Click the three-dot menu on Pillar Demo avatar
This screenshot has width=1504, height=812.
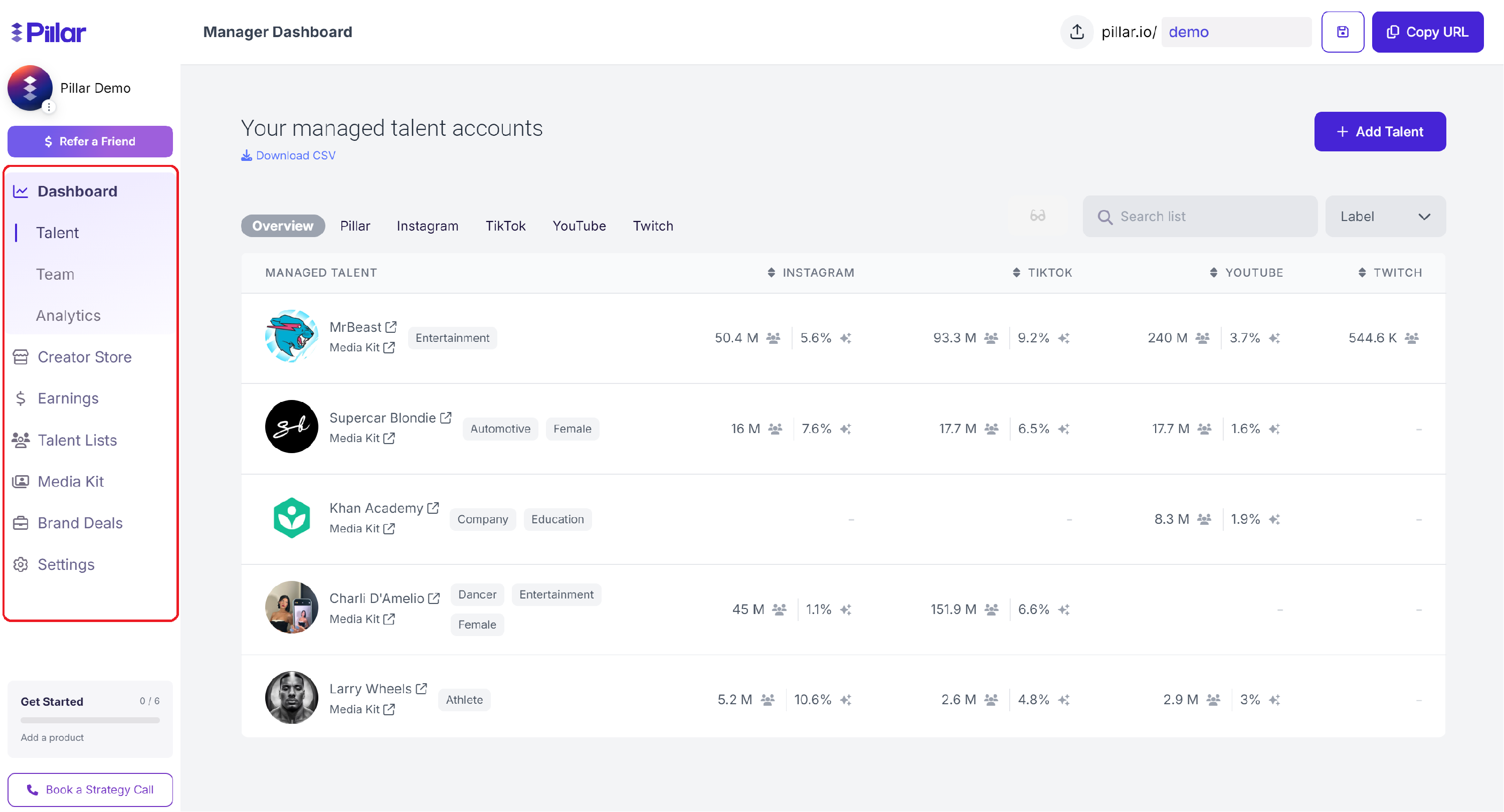(x=49, y=107)
